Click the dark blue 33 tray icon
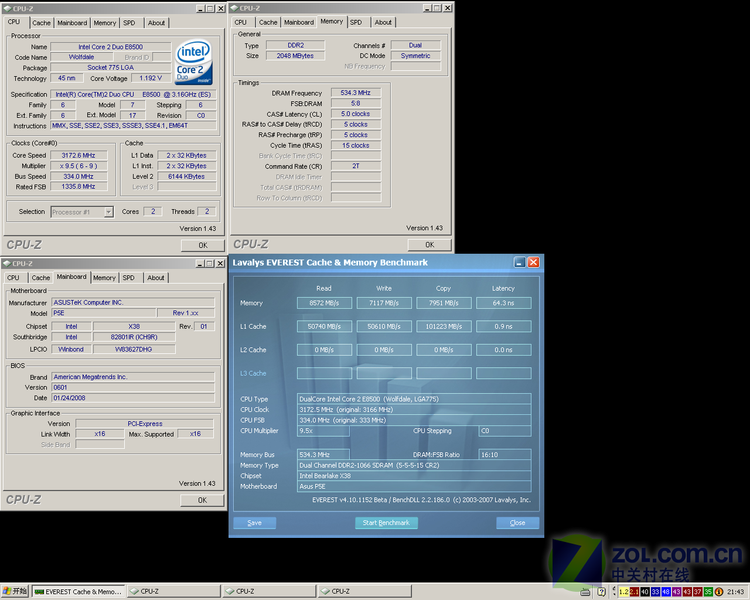 (655, 592)
